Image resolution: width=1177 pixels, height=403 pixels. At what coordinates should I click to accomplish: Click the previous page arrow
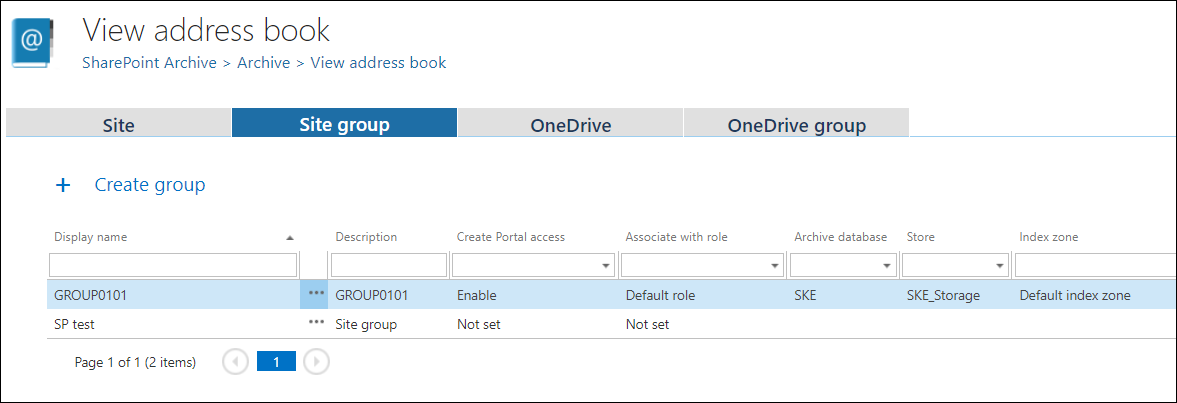coord(236,362)
